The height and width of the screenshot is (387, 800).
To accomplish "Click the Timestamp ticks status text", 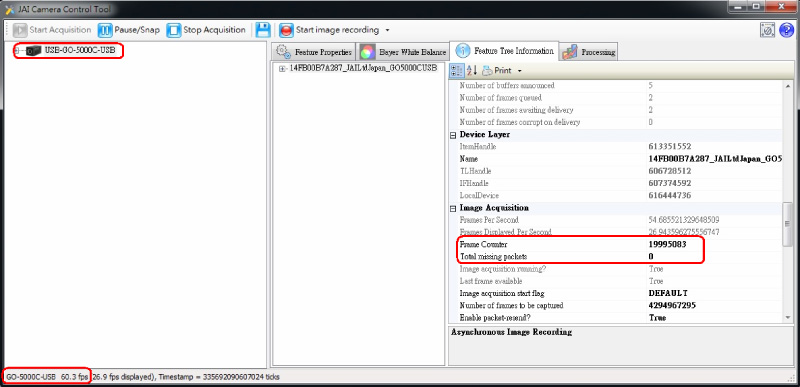I will [219, 377].
